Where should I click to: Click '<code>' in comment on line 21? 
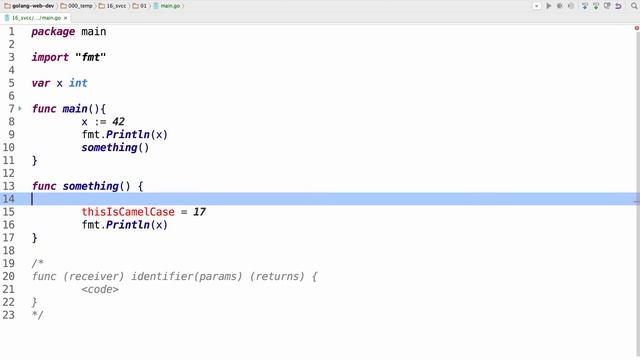coord(100,289)
